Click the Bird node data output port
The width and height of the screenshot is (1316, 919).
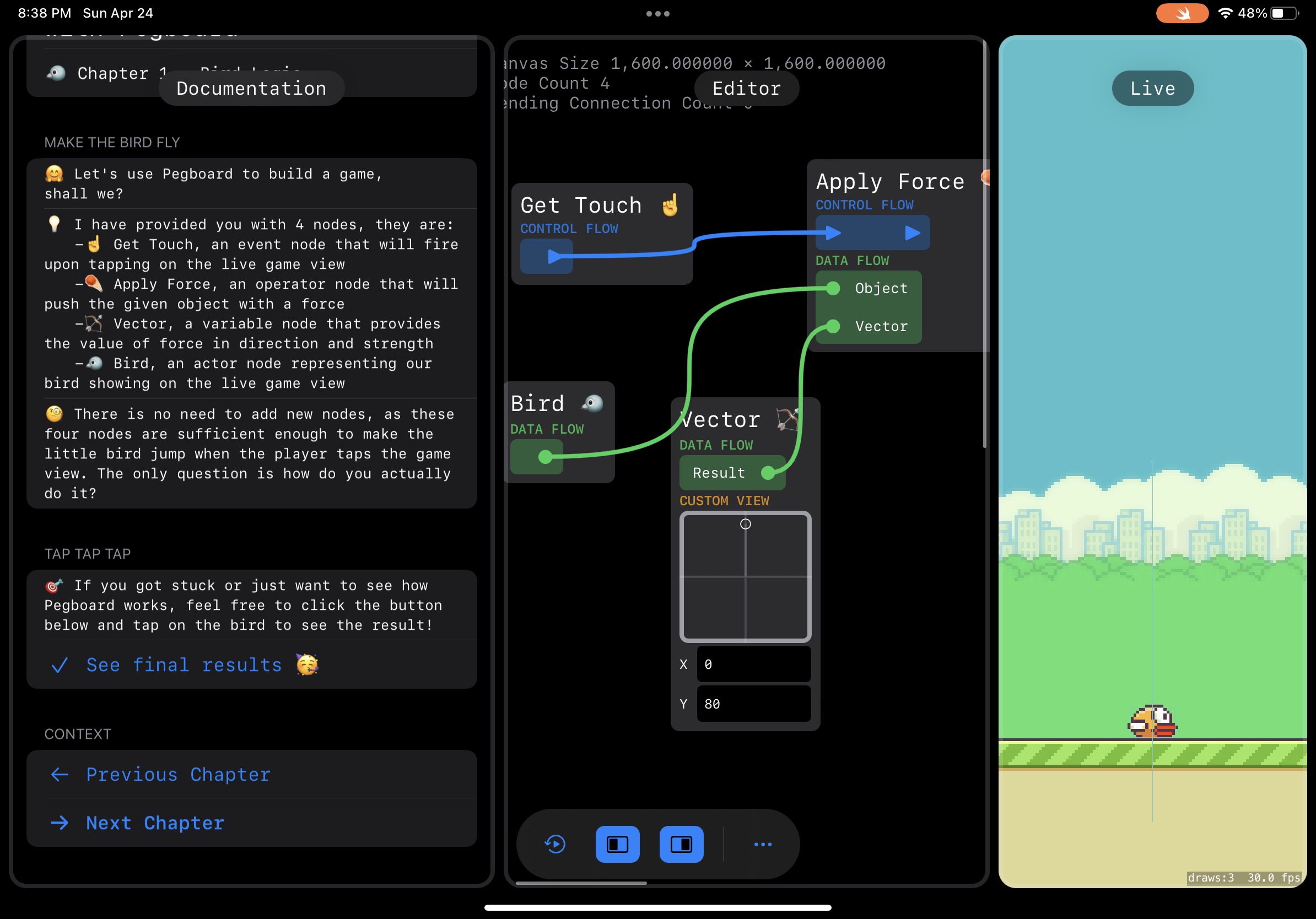(545, 457)
